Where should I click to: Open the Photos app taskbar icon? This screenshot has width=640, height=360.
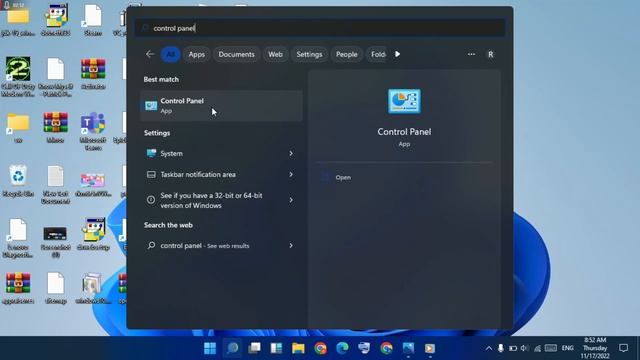click(x=408, y=348)
